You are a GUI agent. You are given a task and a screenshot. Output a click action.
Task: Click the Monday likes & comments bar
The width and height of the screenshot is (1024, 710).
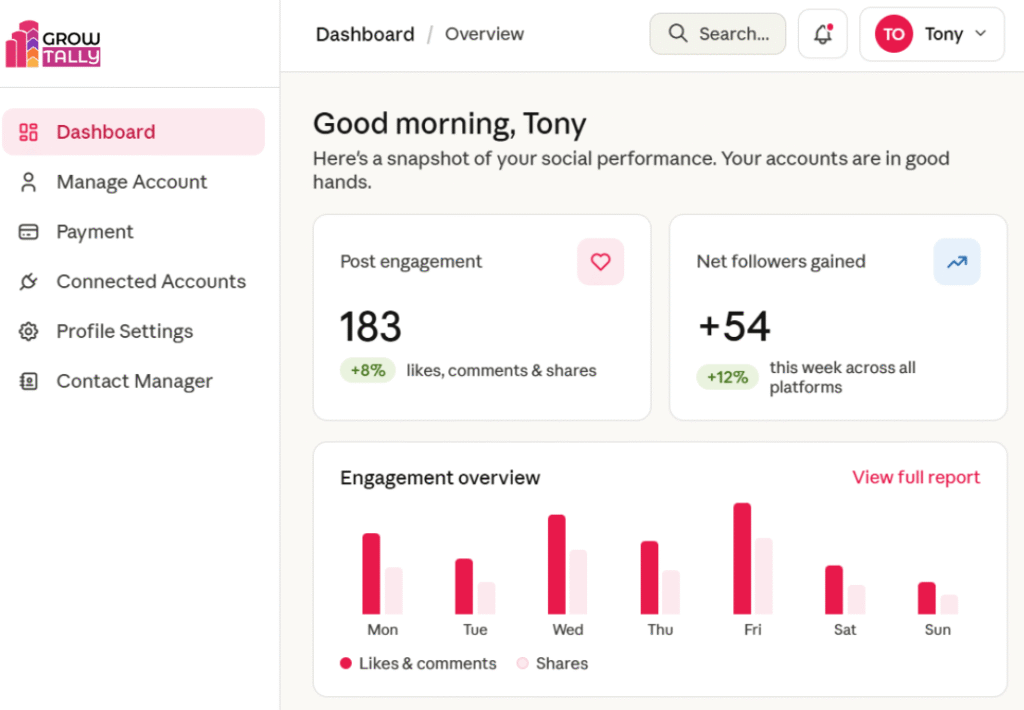coord(371,573)
